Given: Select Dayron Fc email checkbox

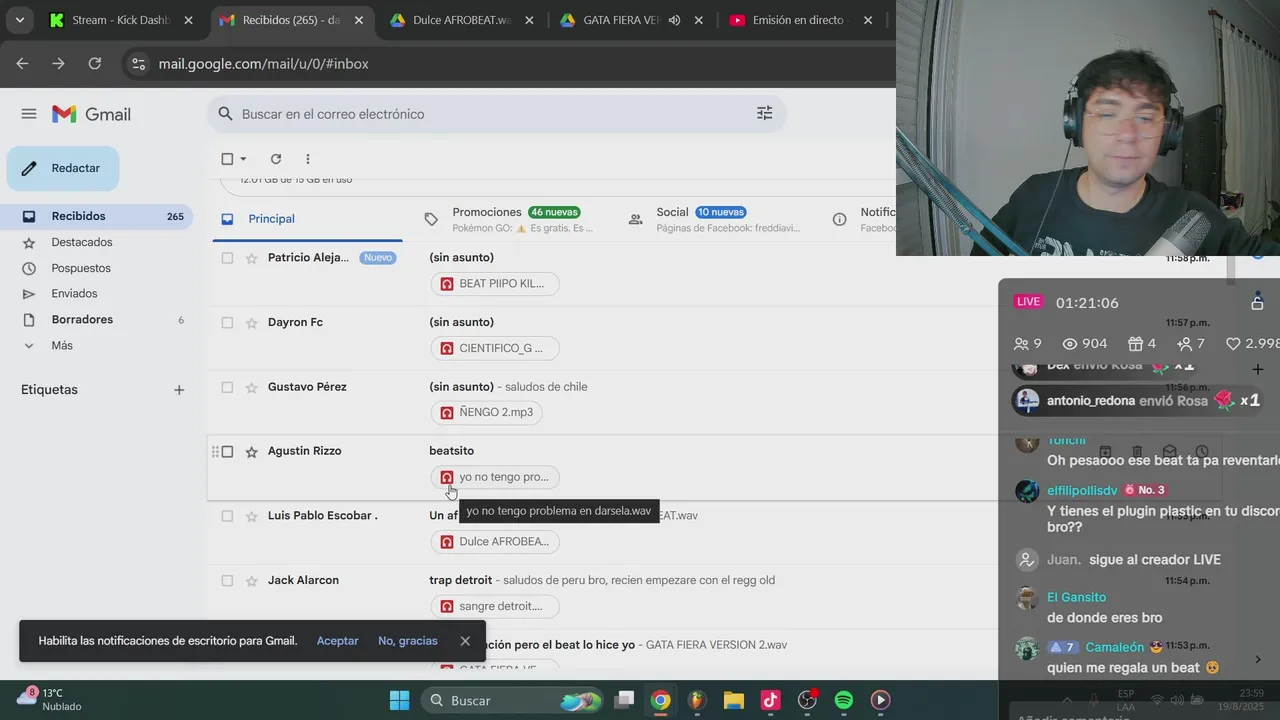Looking at the screenshot, I should pos(227,323).
